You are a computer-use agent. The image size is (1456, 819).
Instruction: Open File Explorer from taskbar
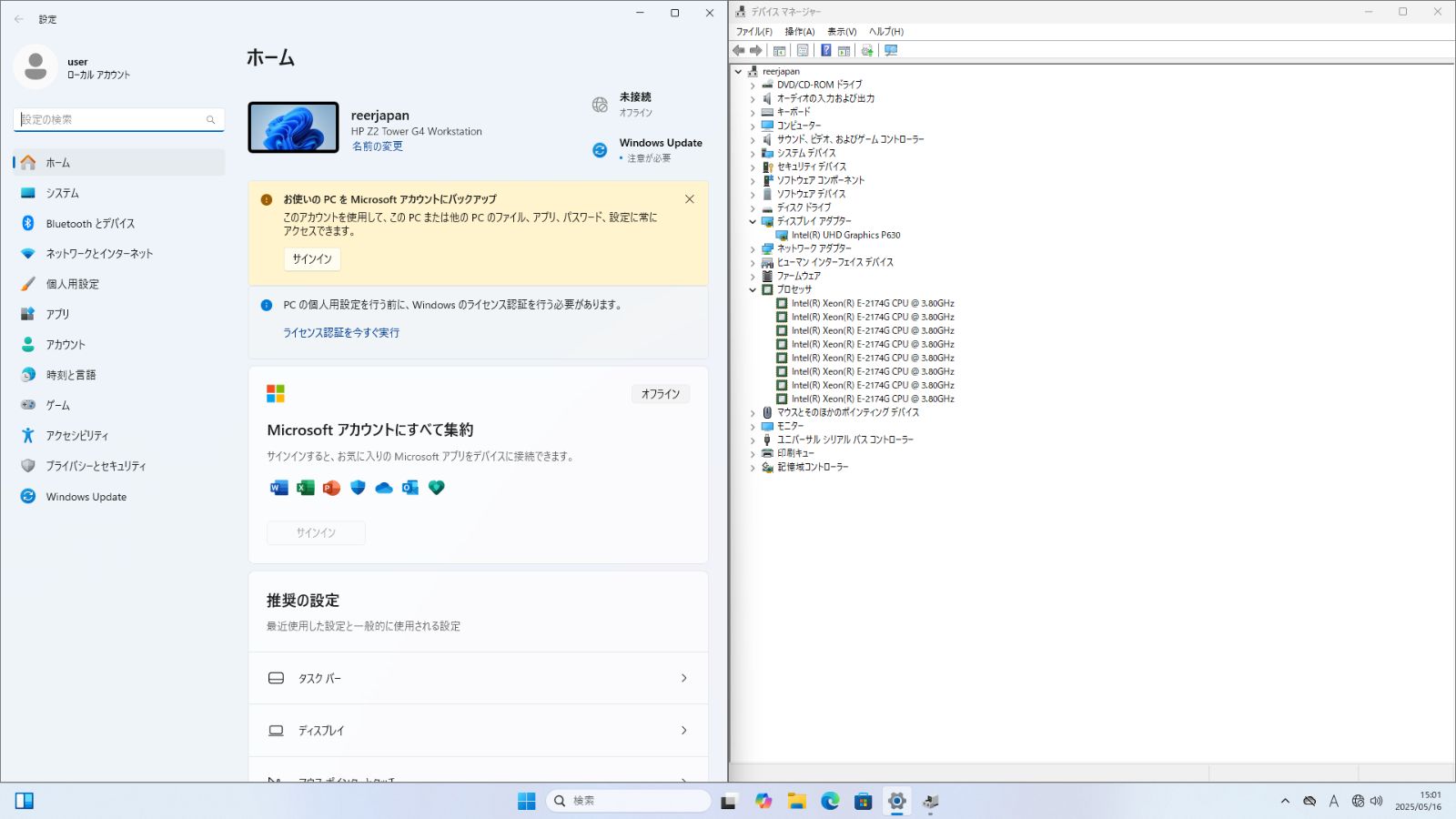pos(797,801)
